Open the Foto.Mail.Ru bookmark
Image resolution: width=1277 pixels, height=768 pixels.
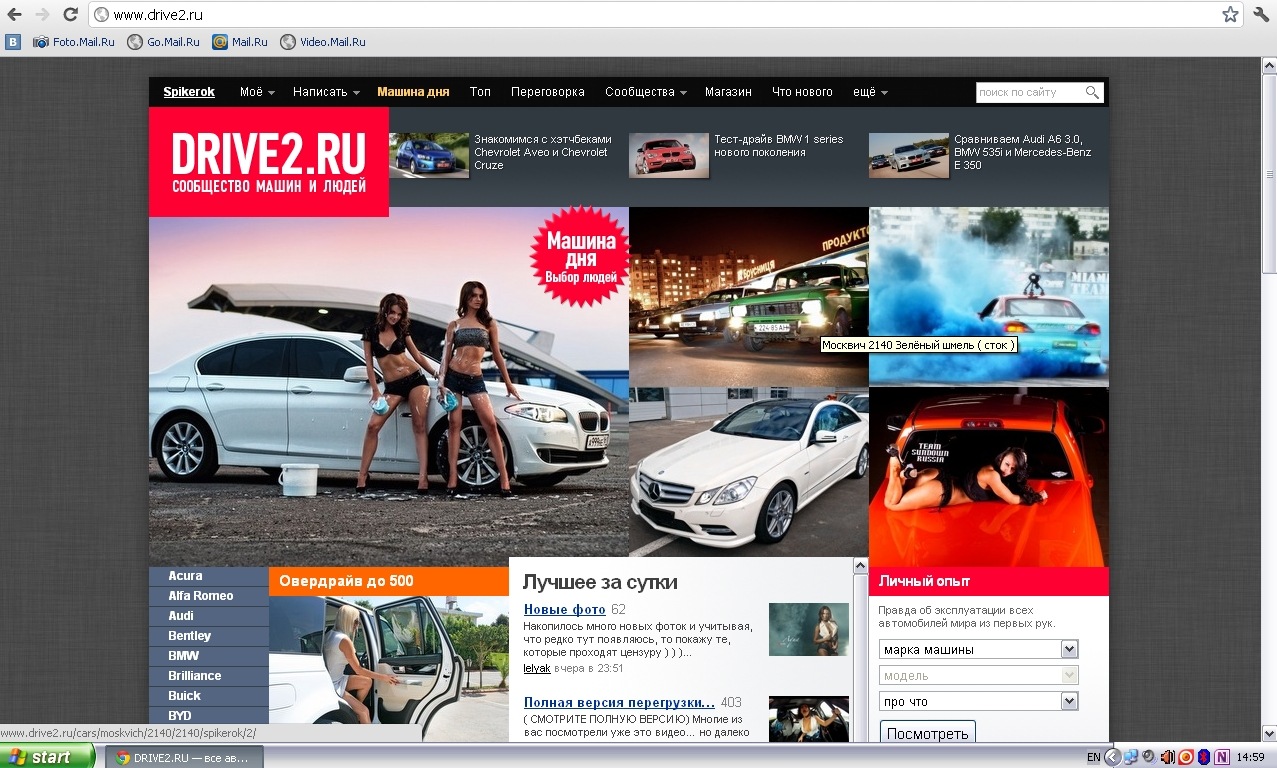tap(73, 42)
